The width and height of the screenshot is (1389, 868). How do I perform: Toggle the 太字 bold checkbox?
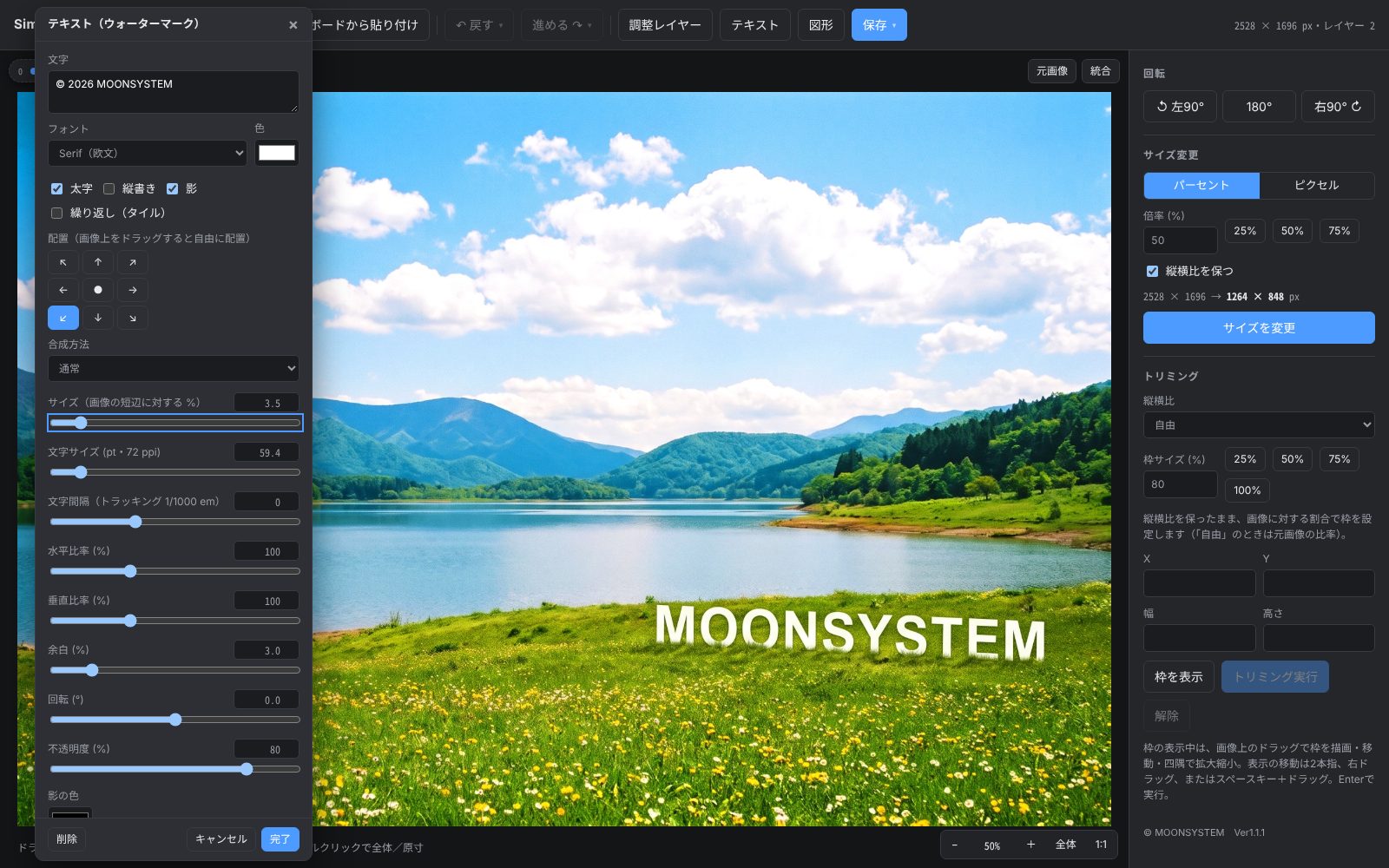[x=57, y=188]
